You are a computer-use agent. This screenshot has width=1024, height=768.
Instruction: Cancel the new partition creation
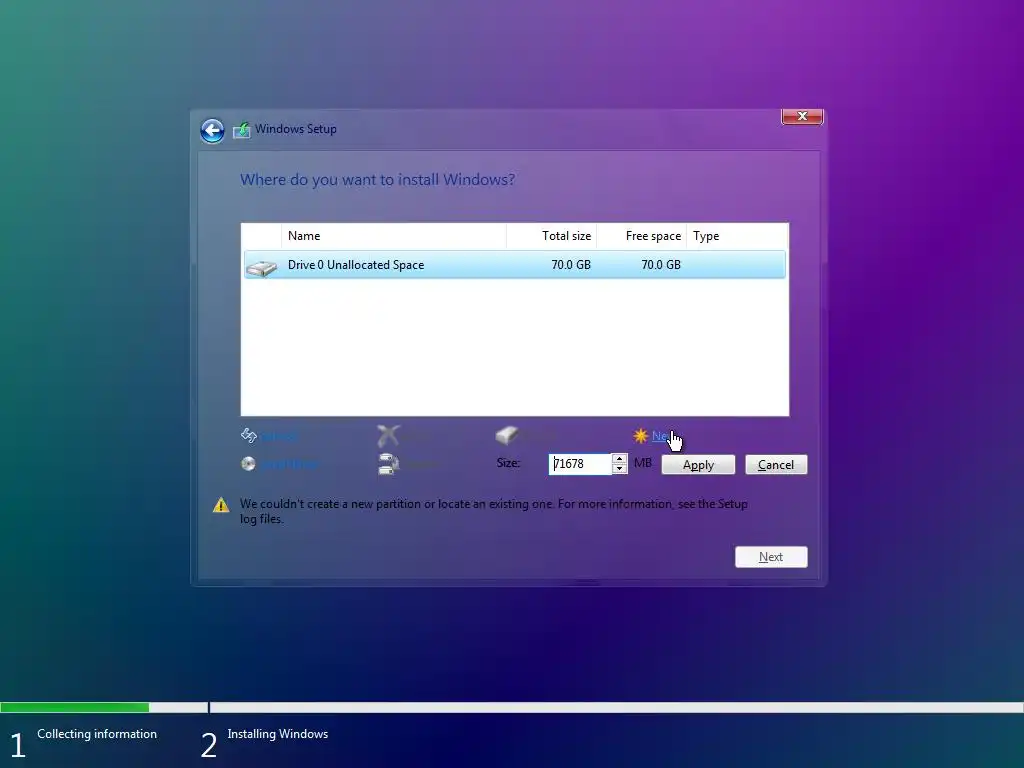tap(776, 464)
